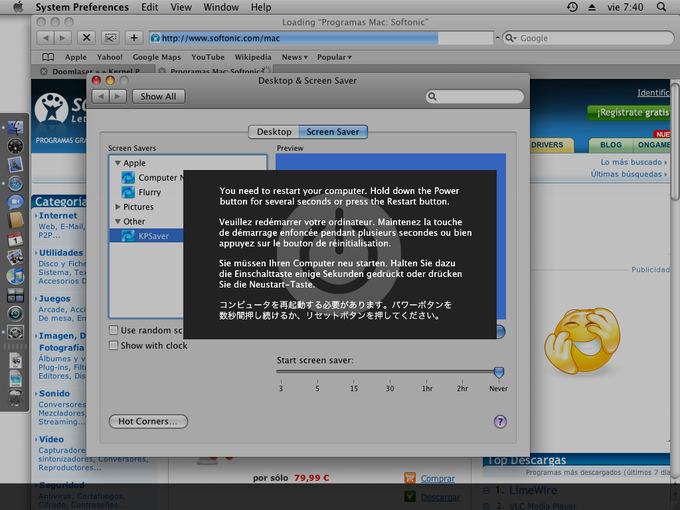Open Yahoo! bookmark

coord(110,57)
